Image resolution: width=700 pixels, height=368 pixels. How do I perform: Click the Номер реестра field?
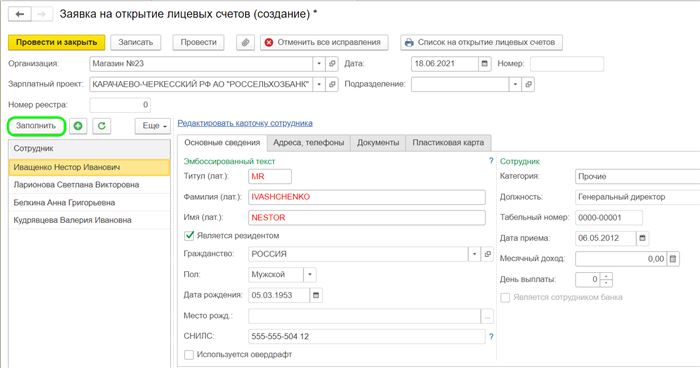point(120,105)
